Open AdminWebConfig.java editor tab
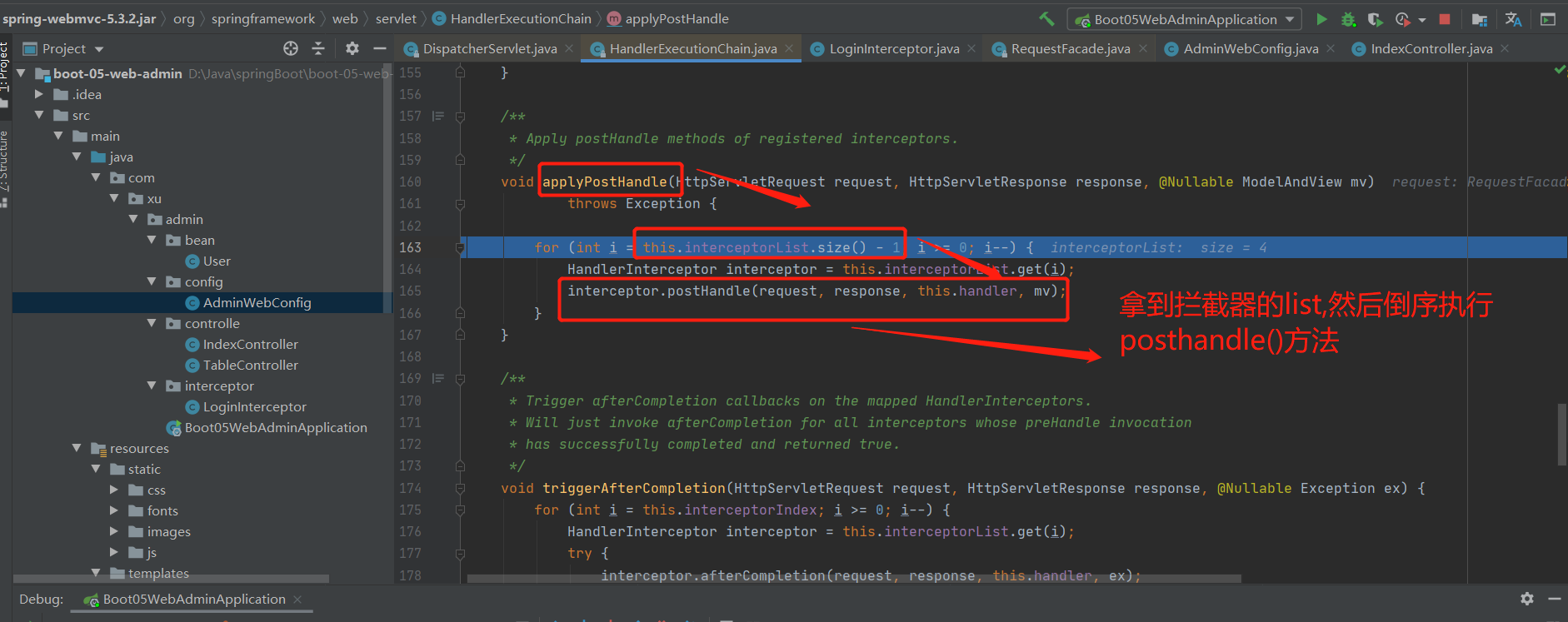The image size is (1568, 622). (1251, 49)
